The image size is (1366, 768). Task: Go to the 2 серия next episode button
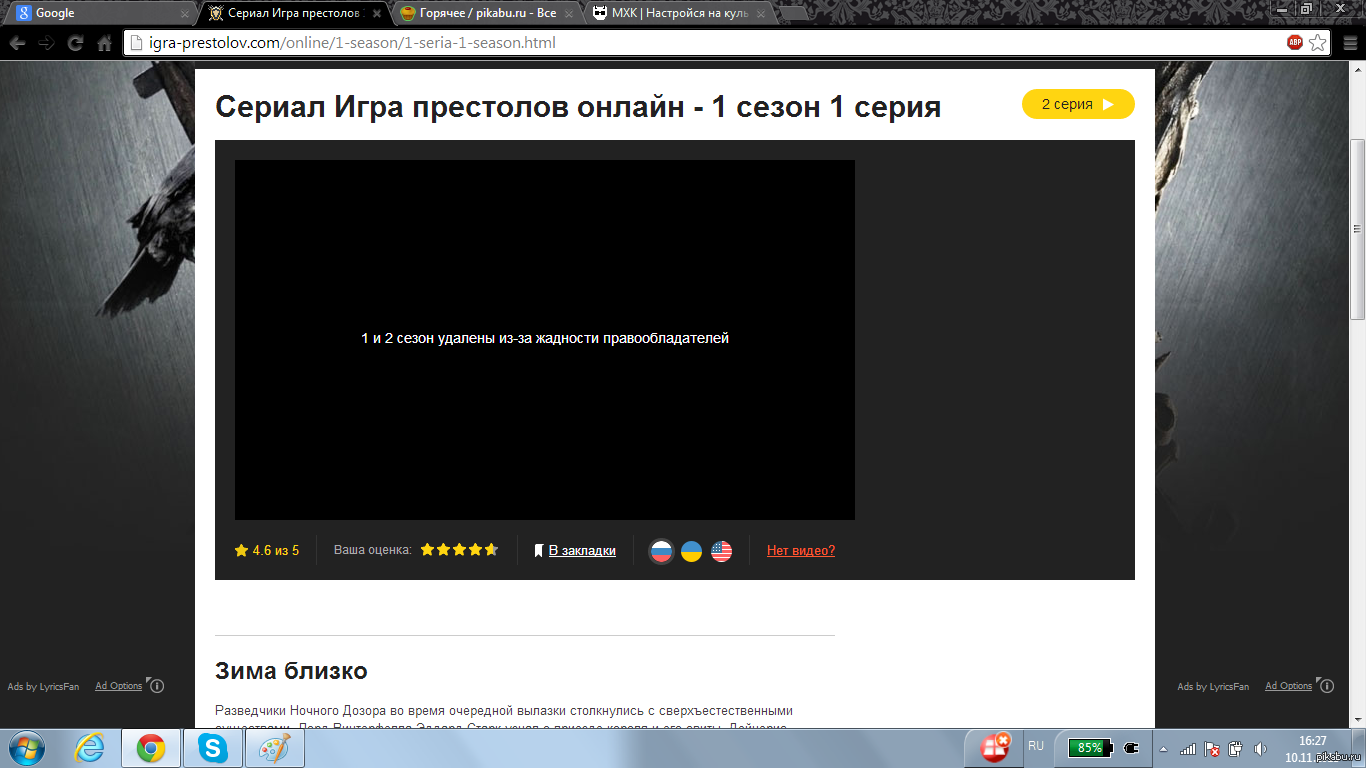pyautogui.click(x=1078, y=104)
